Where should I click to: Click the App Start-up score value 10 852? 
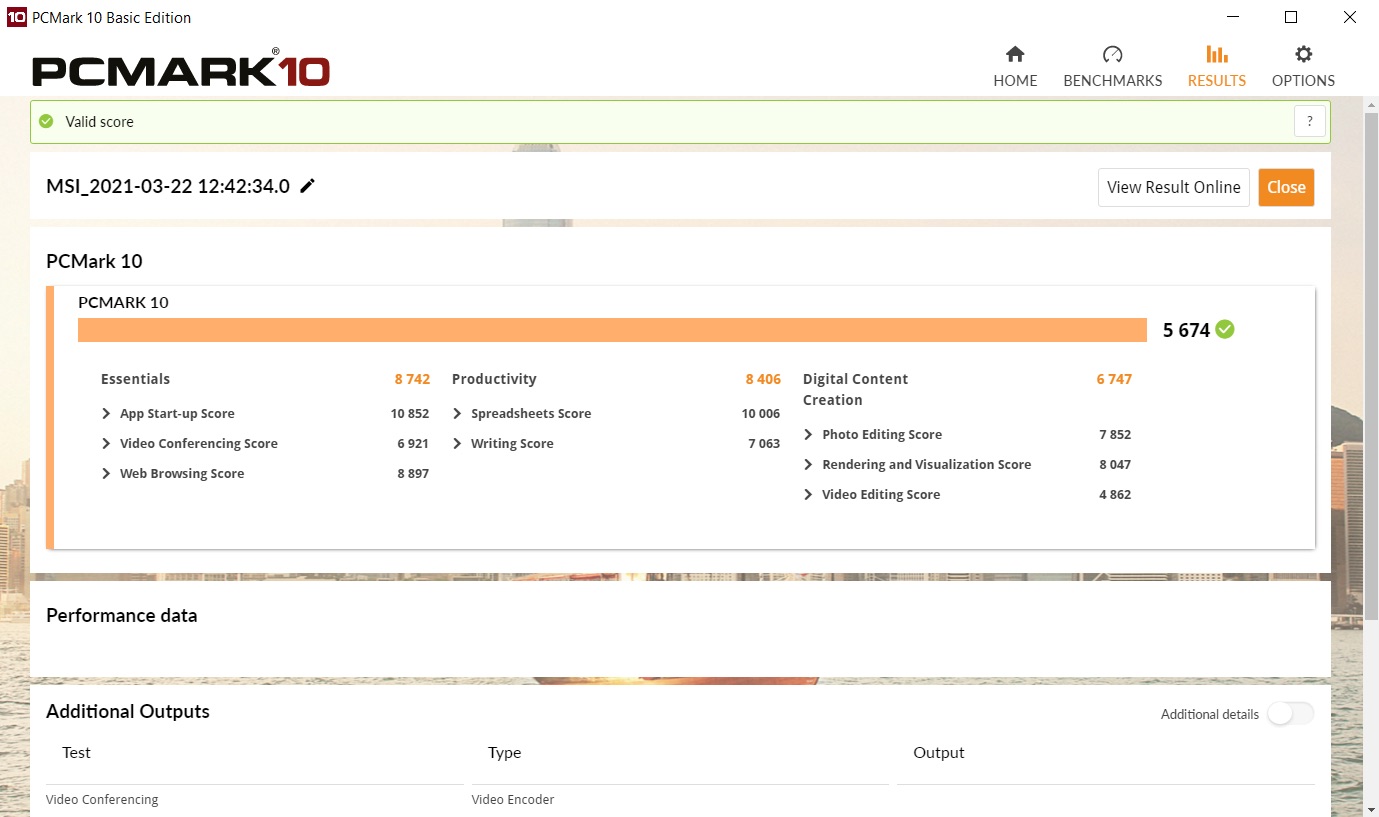410,413
